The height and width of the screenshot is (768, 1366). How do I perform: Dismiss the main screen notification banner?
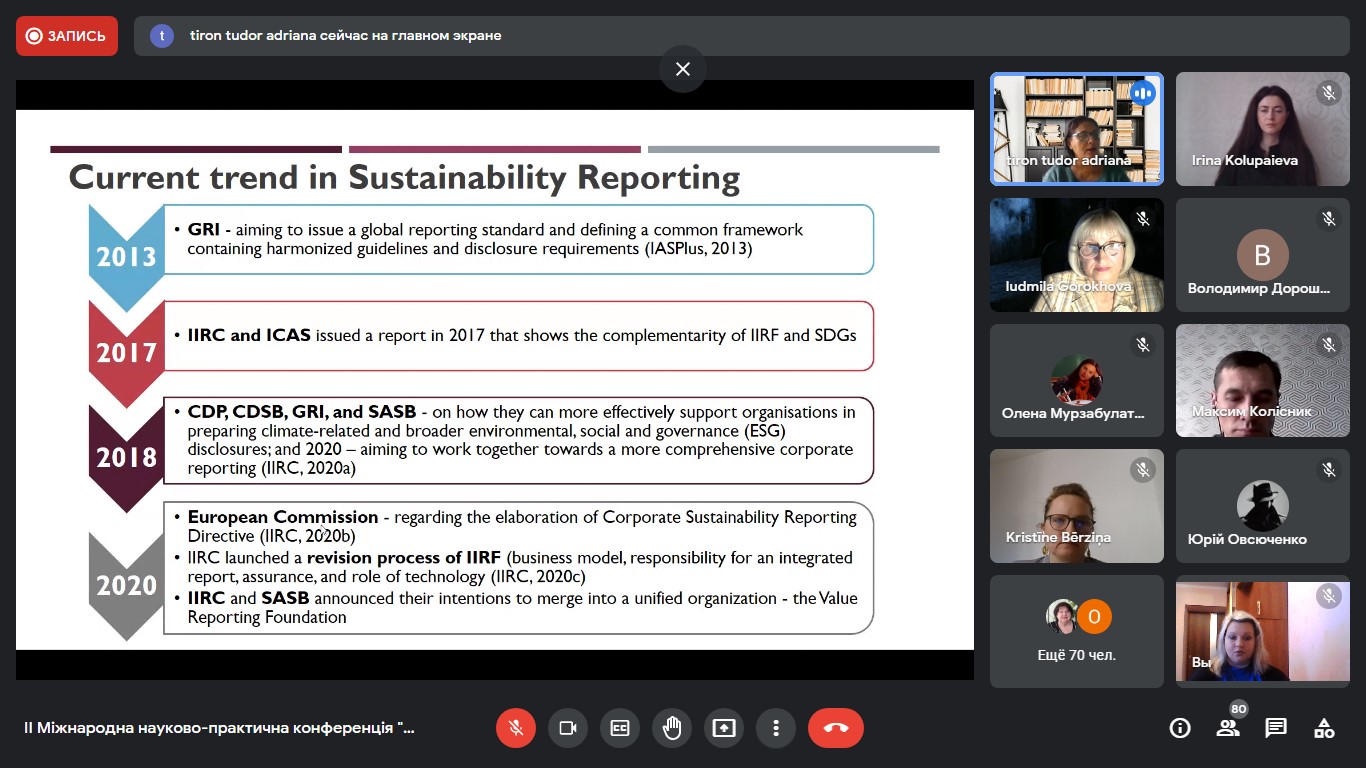pos(683,69)
